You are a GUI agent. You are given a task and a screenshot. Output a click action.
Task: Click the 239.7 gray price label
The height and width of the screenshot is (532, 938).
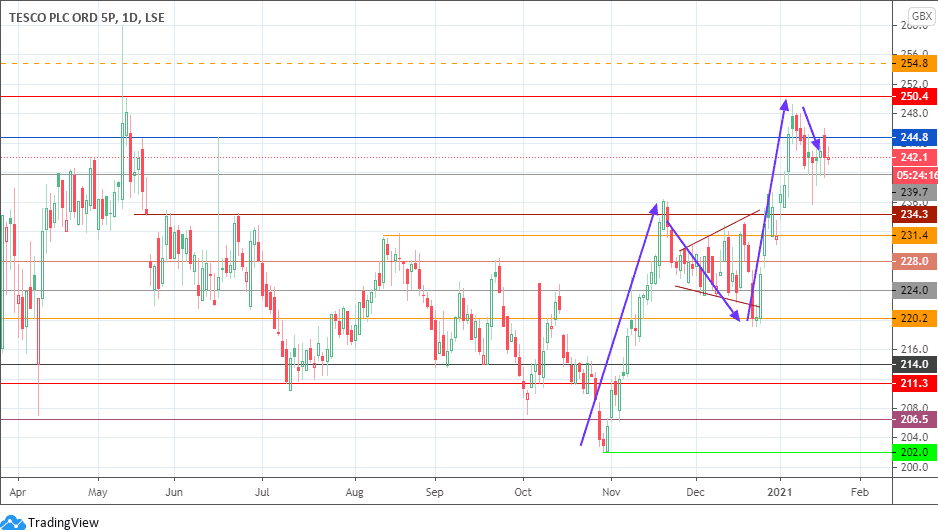pyautogui.click(x=914, y=192)
